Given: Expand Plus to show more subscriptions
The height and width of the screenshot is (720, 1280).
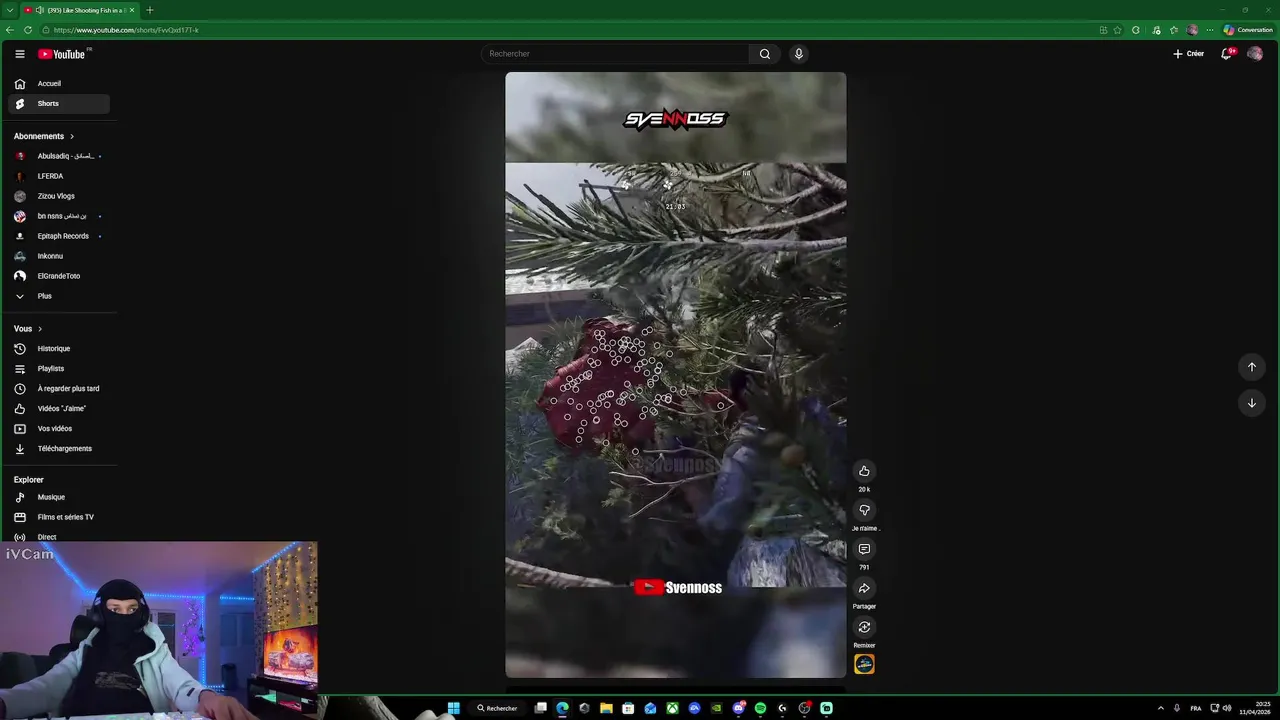Looking at the screenshot, I should tap(59, 296).
